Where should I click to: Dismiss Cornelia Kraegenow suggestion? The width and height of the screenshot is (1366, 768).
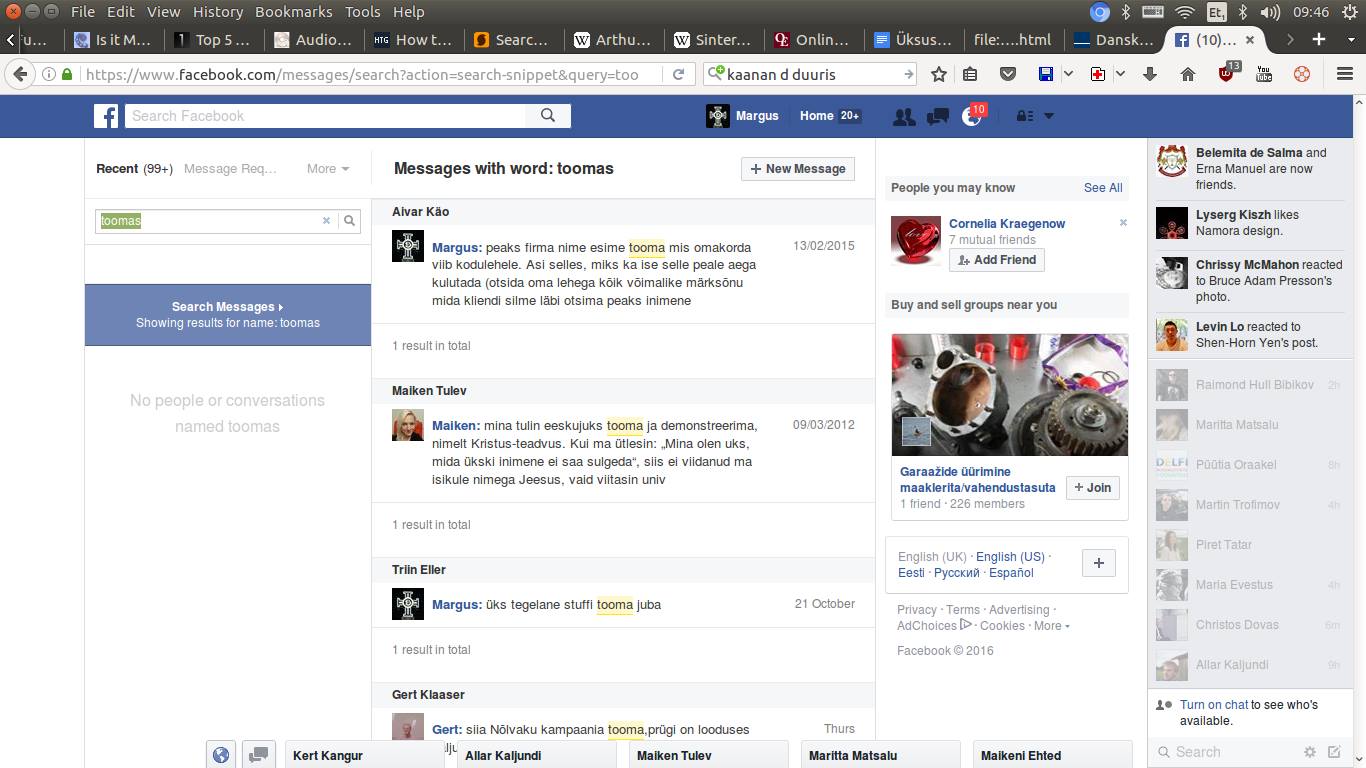(x=1123, y=223)
